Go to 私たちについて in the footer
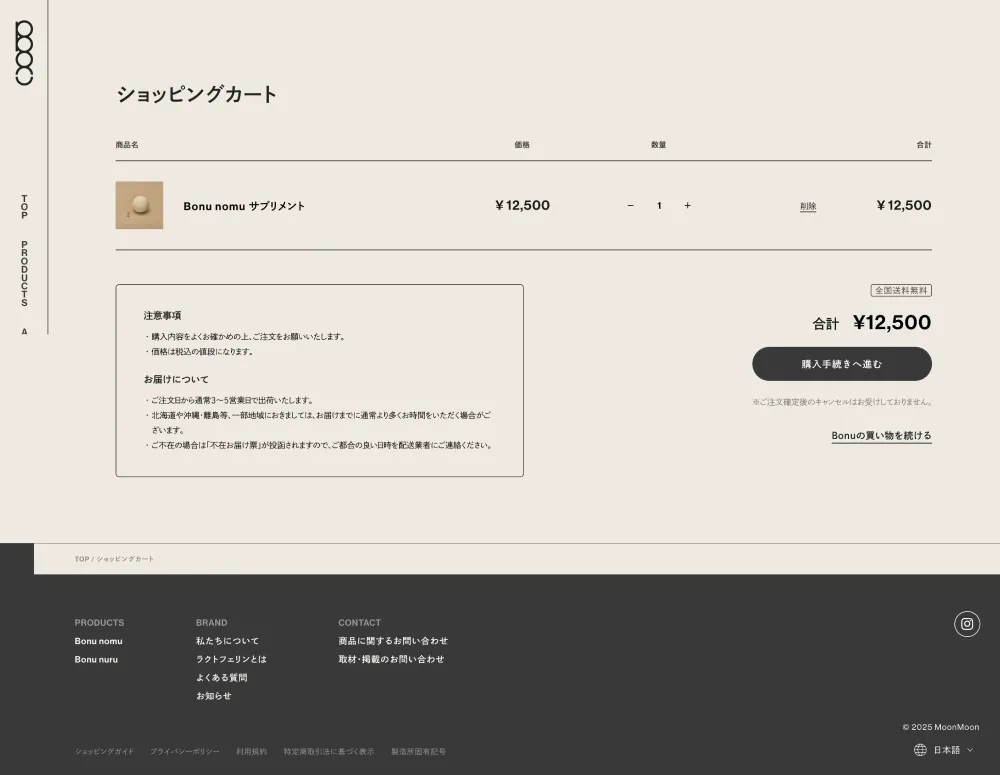1000x775 pixels. coord(227,641)
